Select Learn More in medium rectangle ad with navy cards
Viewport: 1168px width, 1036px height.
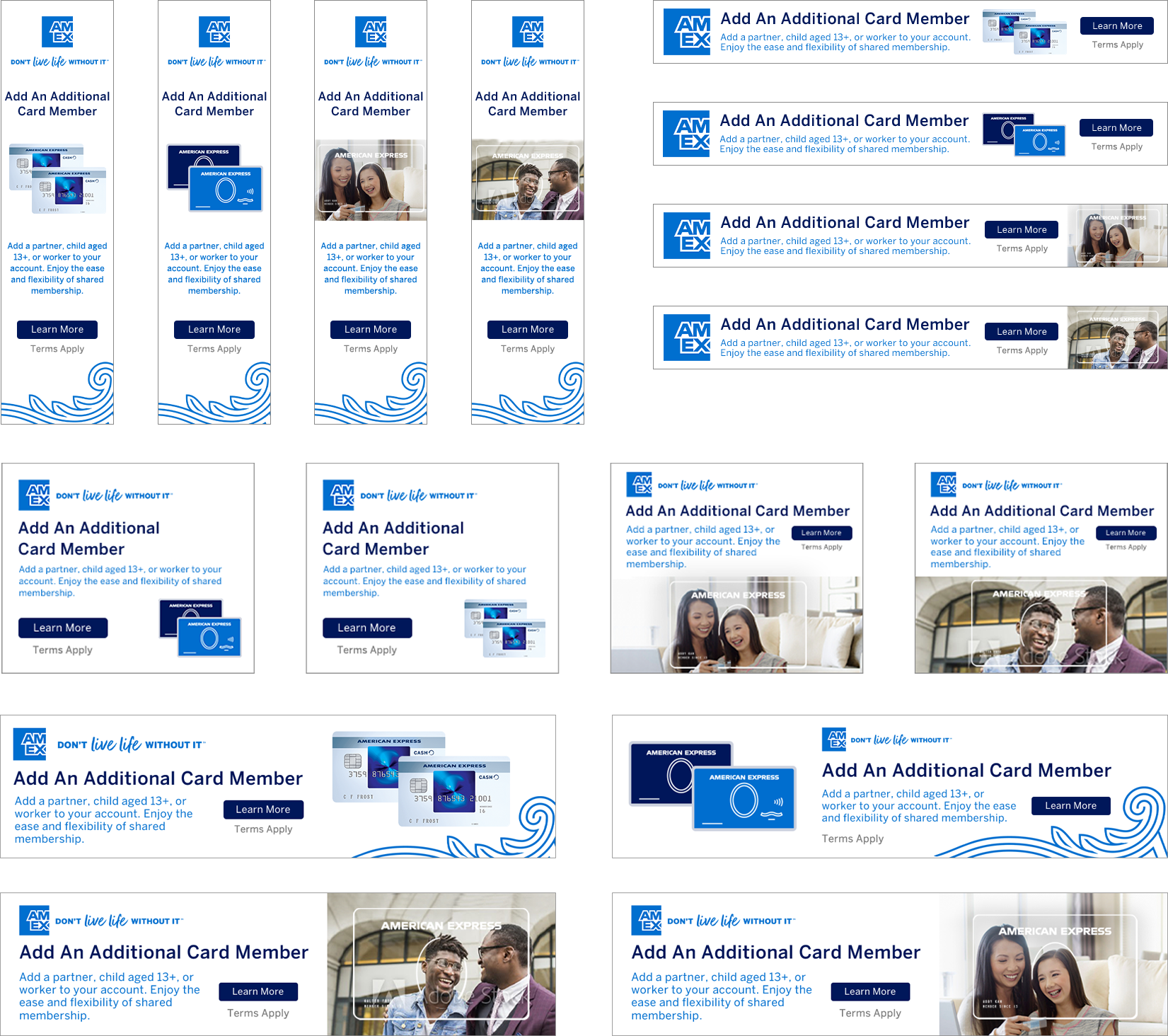(x=63, y=628)
